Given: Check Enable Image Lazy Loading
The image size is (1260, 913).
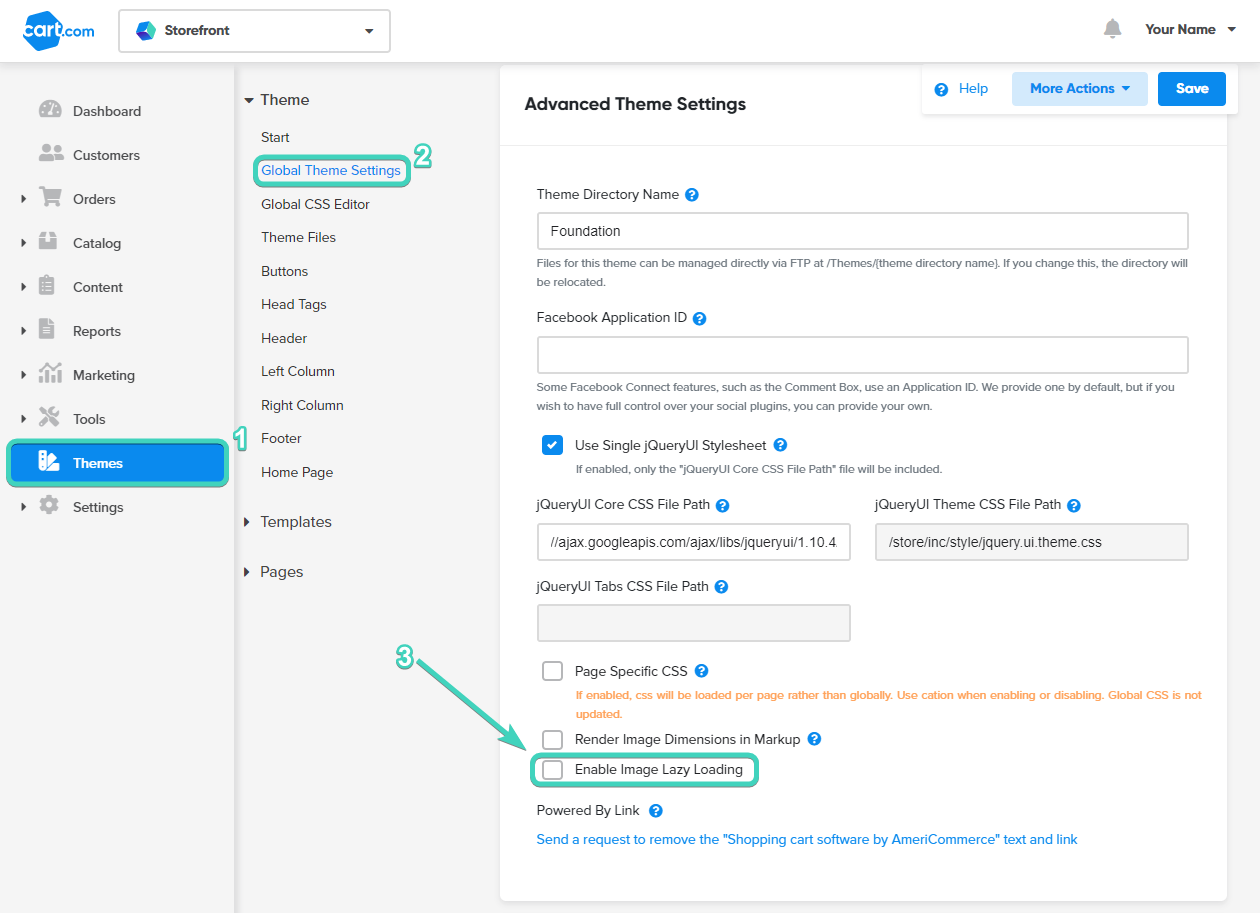Looking at the screenshot, I should click(x=552, y=770).
